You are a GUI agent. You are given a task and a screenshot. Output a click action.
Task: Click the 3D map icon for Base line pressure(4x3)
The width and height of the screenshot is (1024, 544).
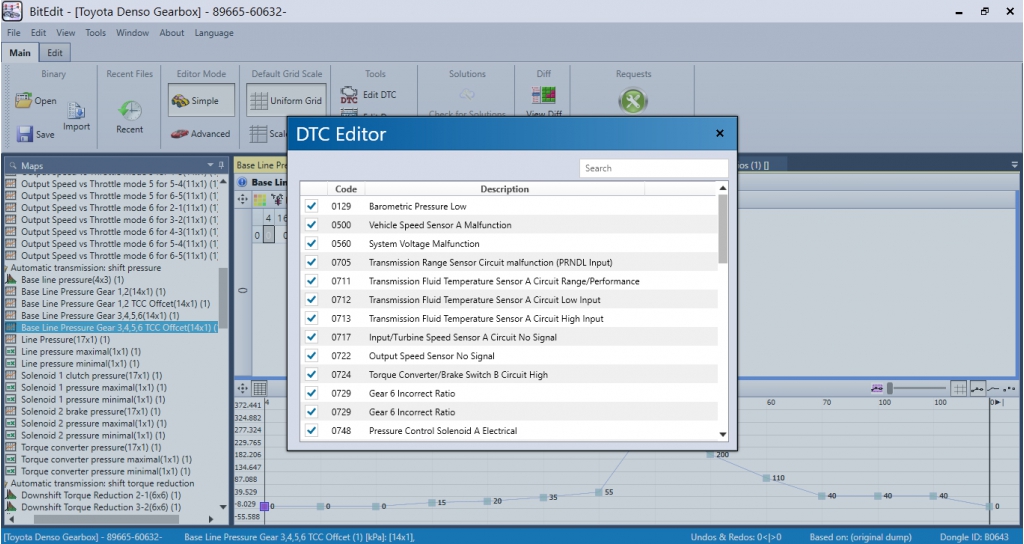(x=10, y=280)
